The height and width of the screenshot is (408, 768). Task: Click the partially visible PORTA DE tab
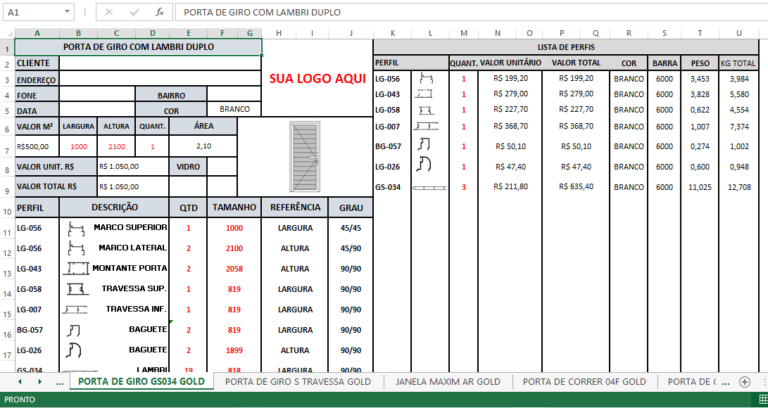[x=692, y=382]
